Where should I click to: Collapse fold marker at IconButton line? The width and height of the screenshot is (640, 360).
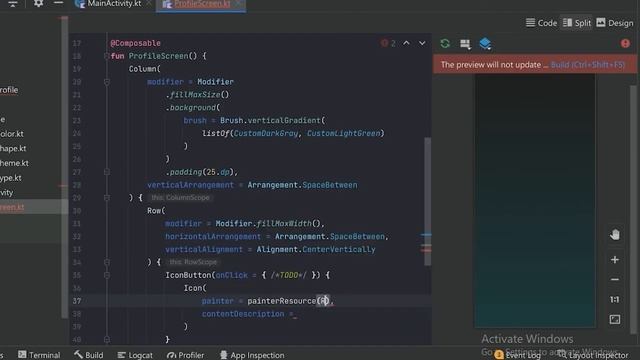tap(107, 276)
